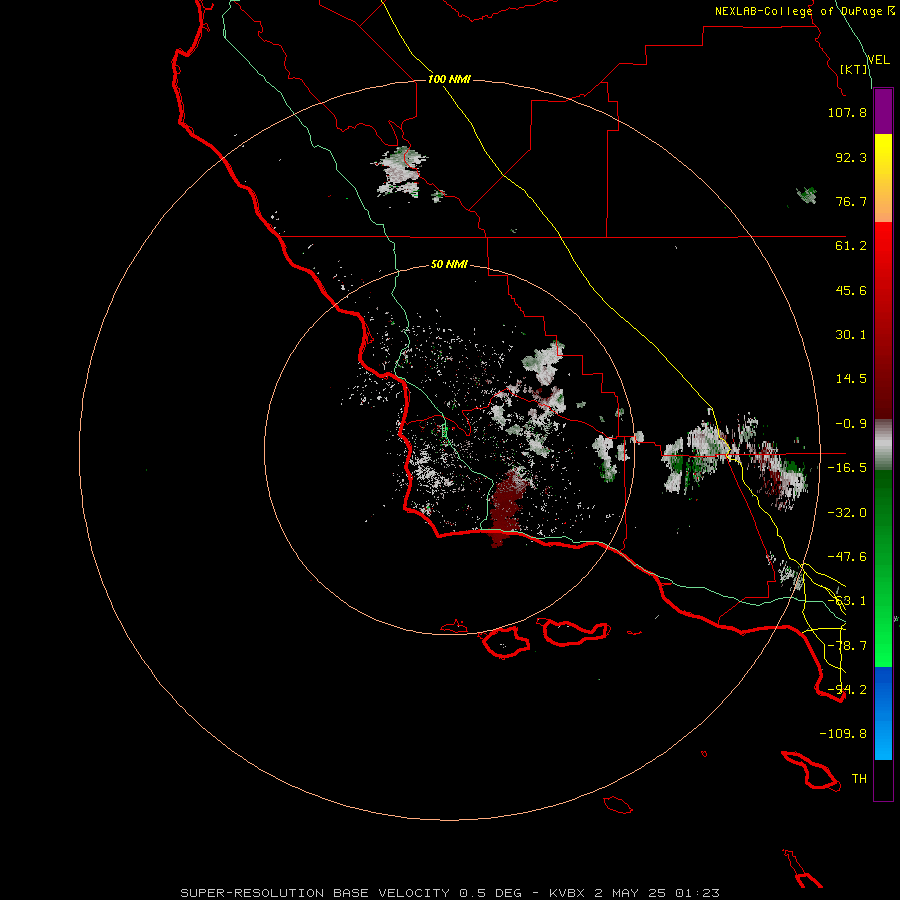Click the 50 NMI range ring label
The height and width of the screenshot is (900, 900).
(x=449, y=264)
